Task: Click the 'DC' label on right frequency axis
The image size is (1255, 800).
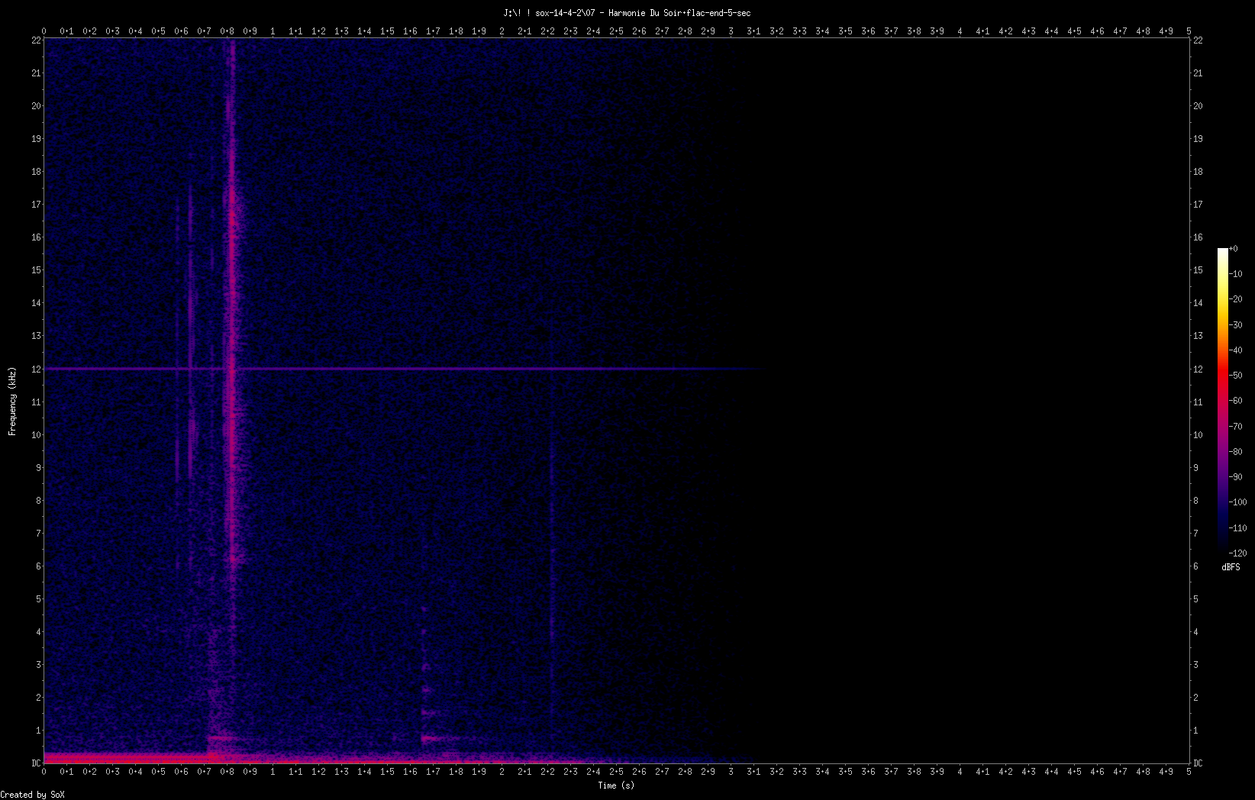Action: [x=1198, y=763]
